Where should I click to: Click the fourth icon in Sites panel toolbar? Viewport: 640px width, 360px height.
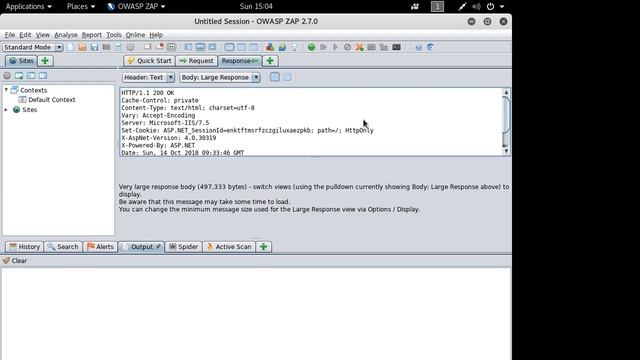43,76
